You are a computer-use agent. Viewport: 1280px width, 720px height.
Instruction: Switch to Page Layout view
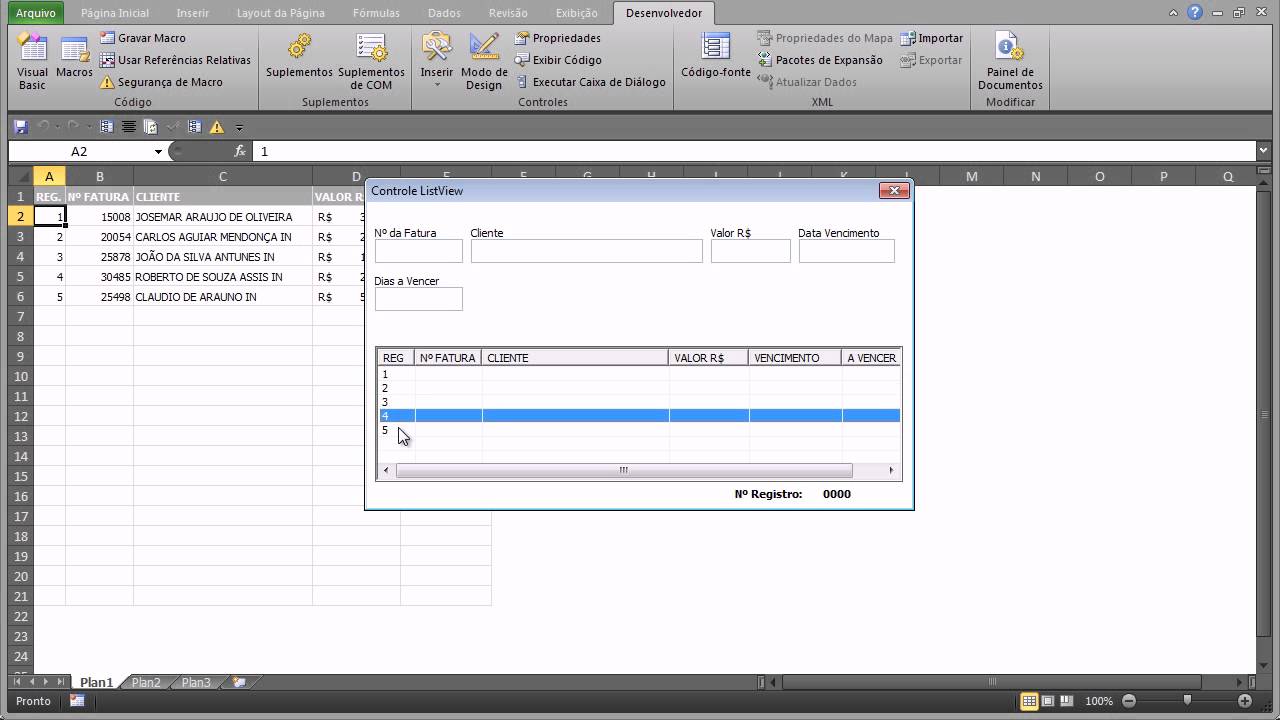(x=1047, y=701)
